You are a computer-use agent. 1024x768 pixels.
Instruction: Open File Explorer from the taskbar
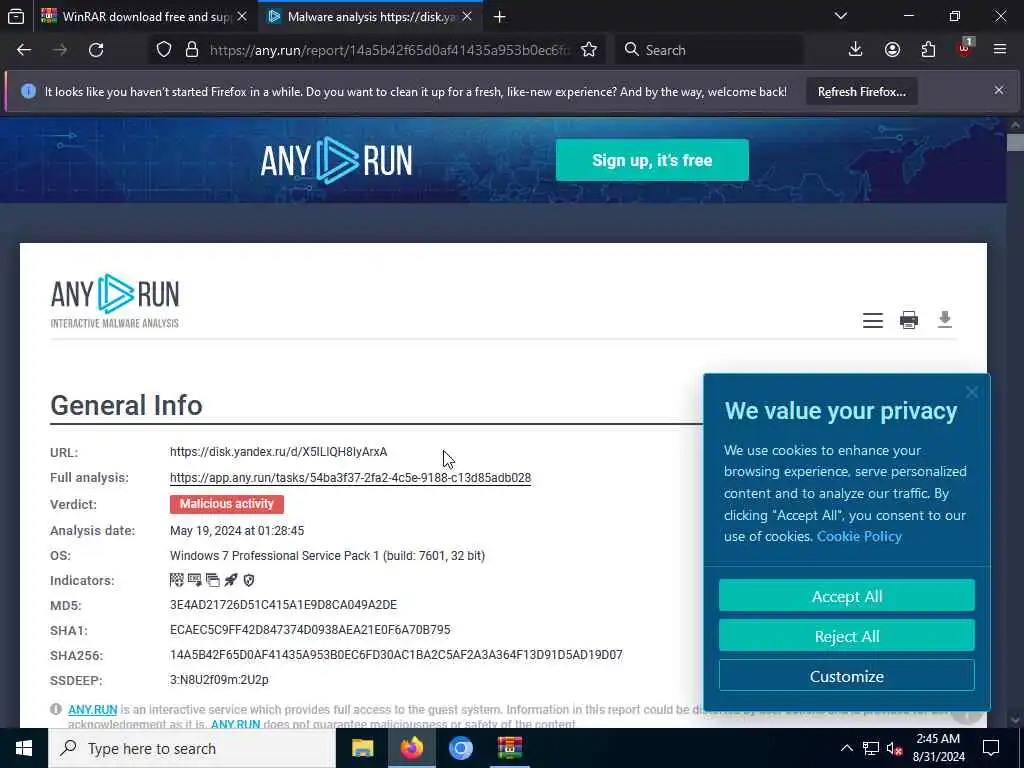(362, 748)
